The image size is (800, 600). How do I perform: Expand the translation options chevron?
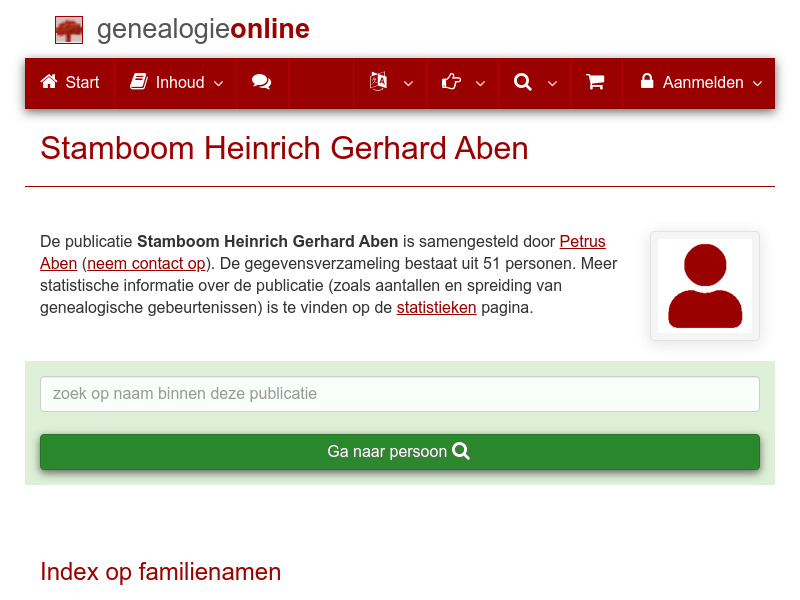407,83
